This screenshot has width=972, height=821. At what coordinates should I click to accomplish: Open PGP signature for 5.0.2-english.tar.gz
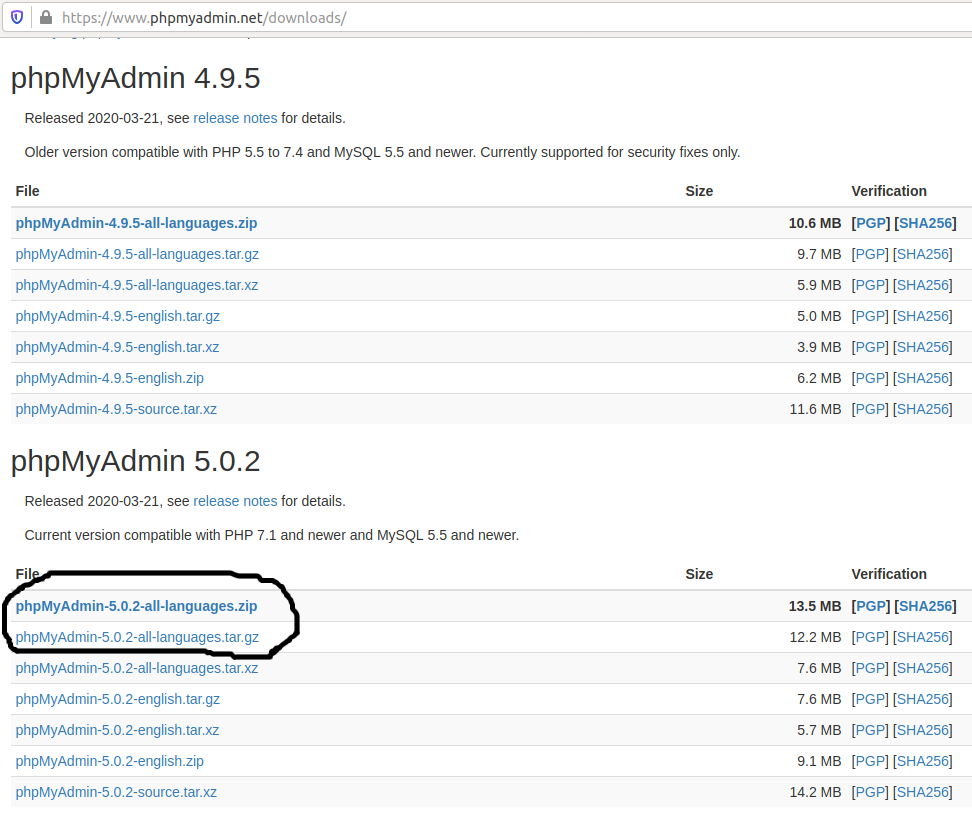click(x=870, y=699)
